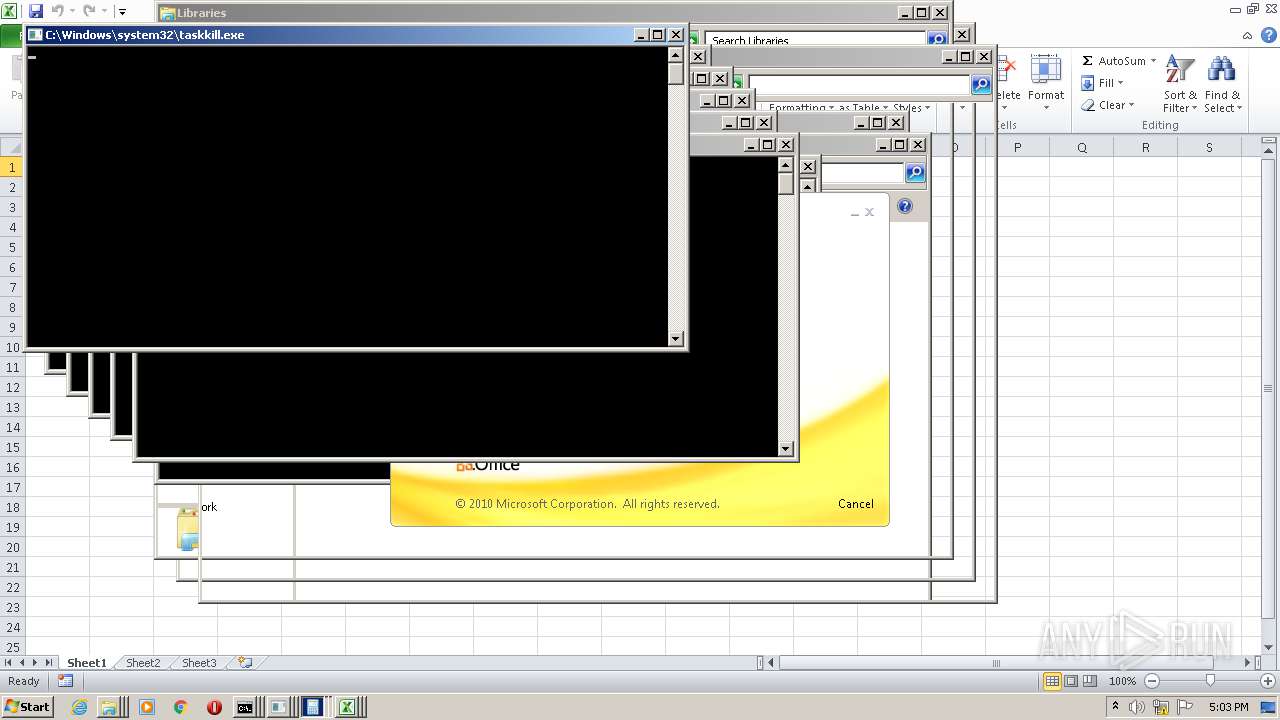Click the clock showing 5:03 PM

point(1228,707)
